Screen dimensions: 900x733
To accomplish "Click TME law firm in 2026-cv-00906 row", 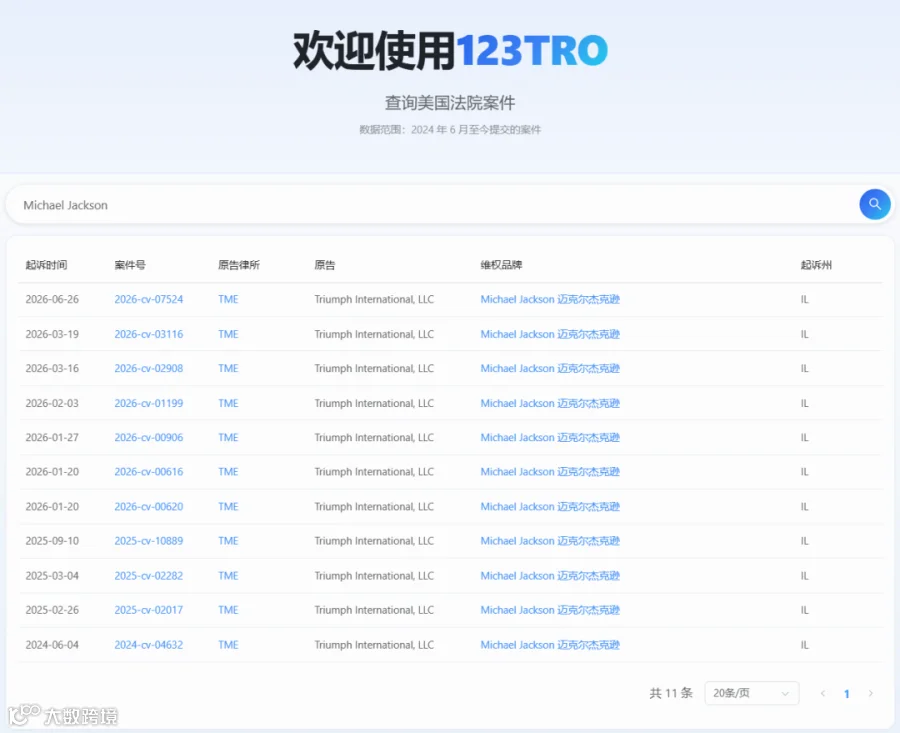I will coord(228,437).
